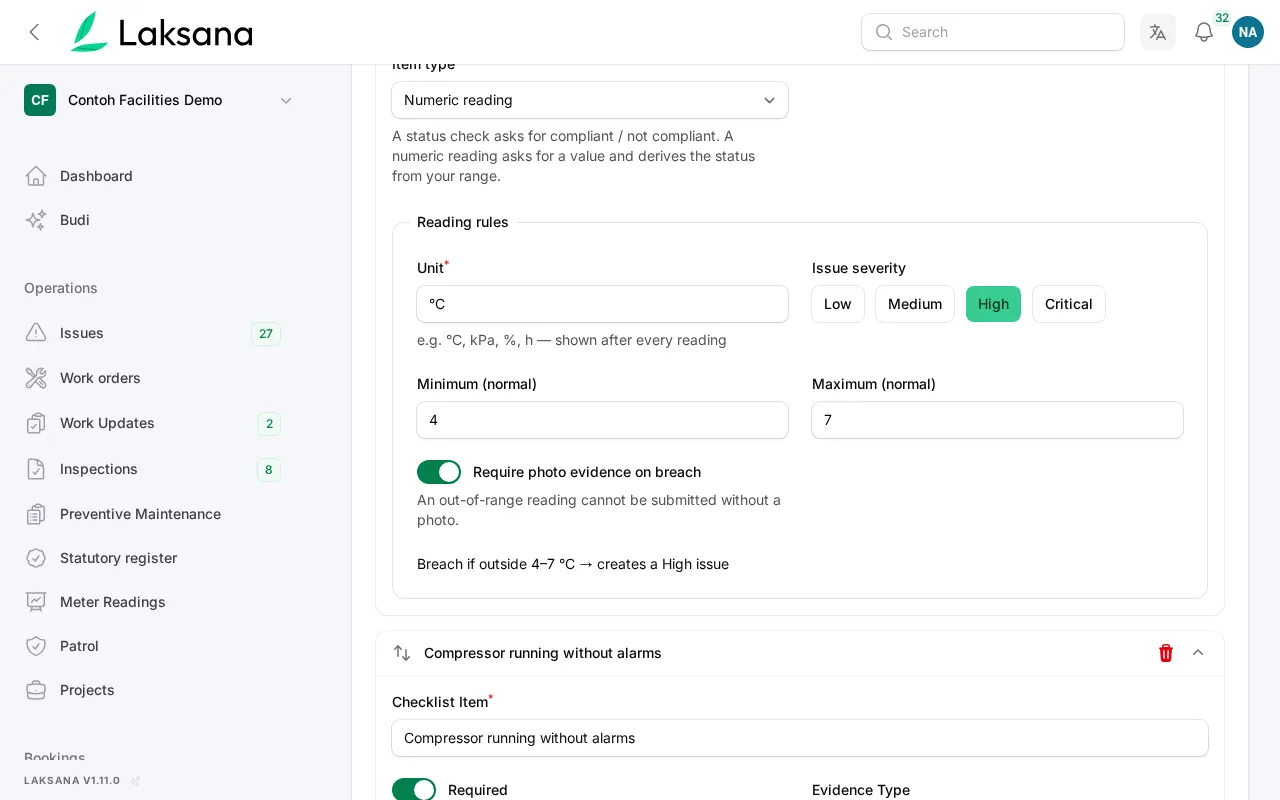Open the NA user avatar menu
The width and height of the screenshot is (1280, 800).
[x=1248, y=32]
